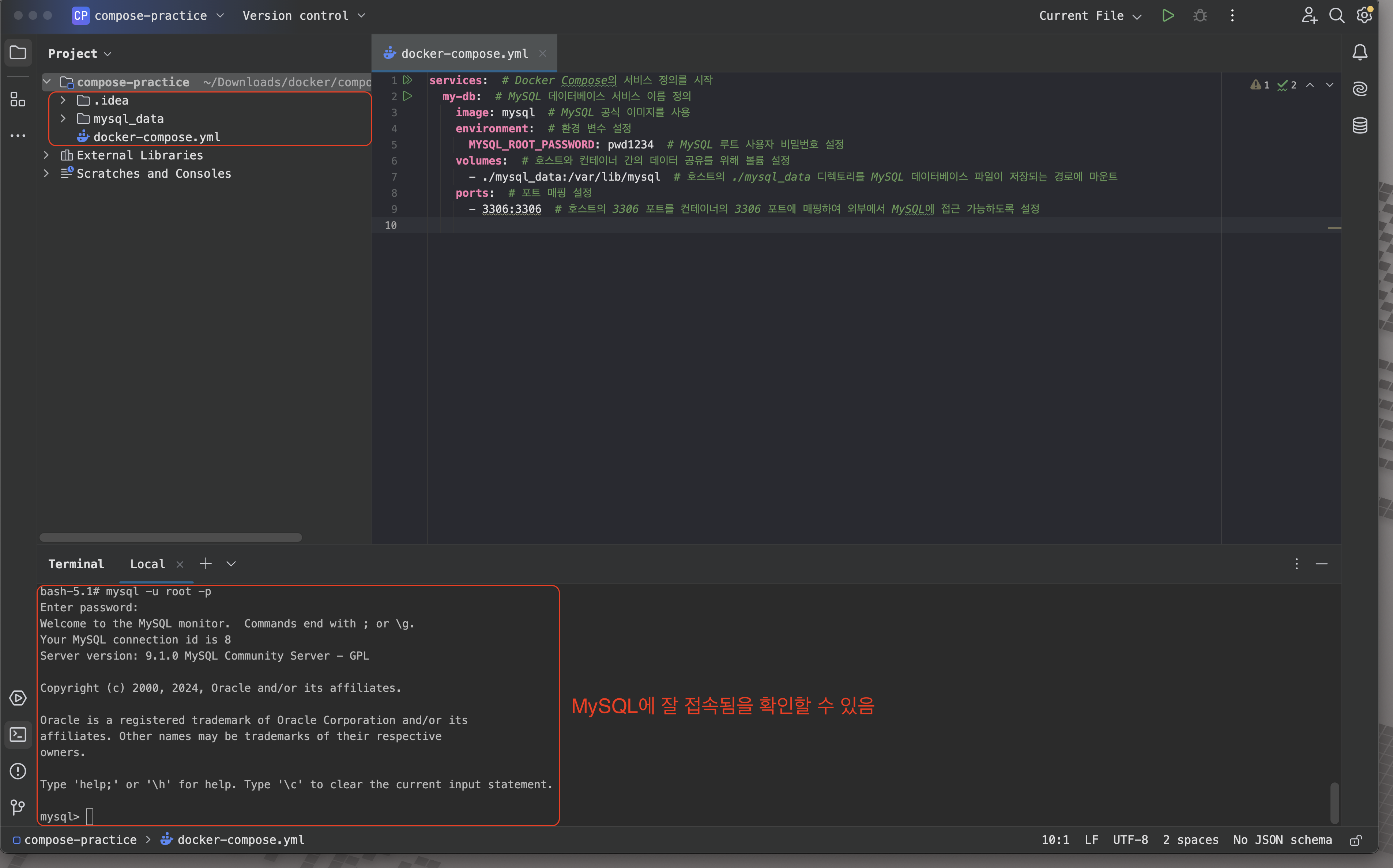Run the services block via line 1 gutter icon
Viewport: 1393px width, 868px height.
tap(408, 80)
